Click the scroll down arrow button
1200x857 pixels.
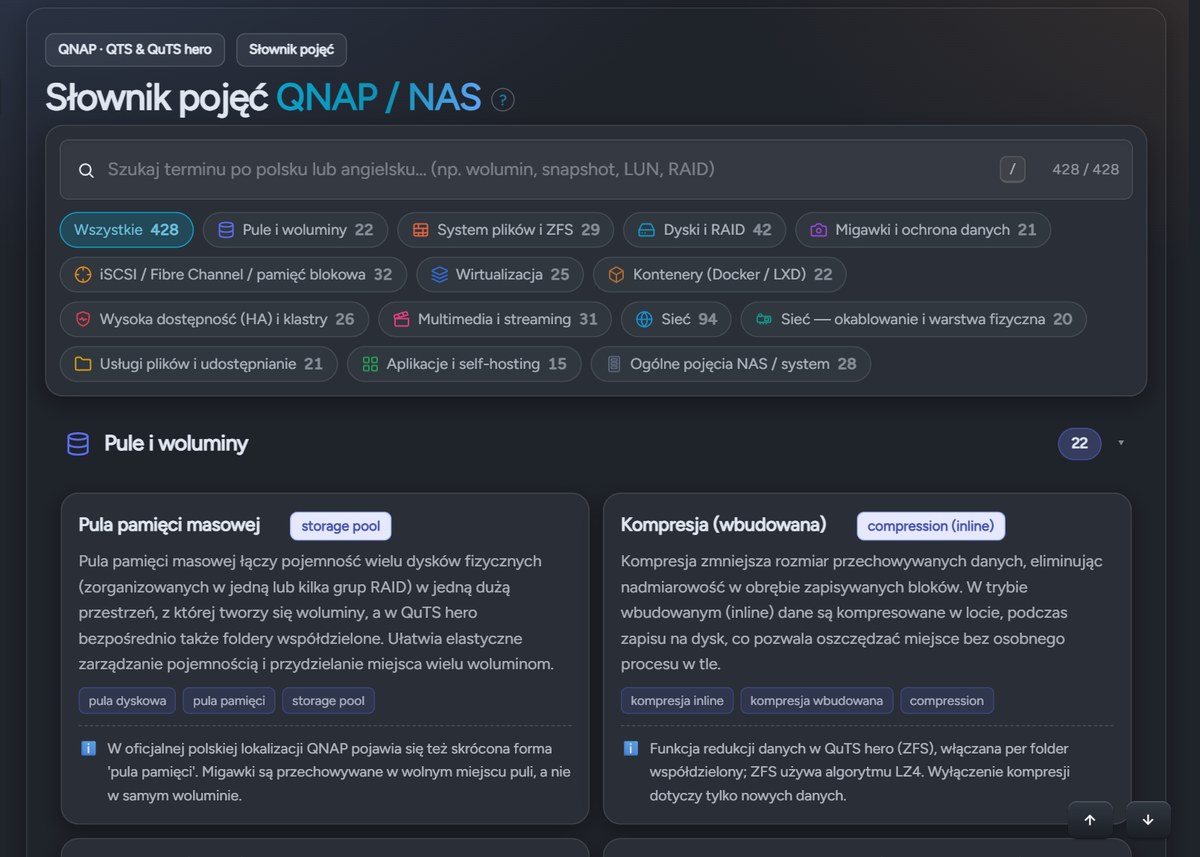pyautogui.click(x=1148, y=820)
